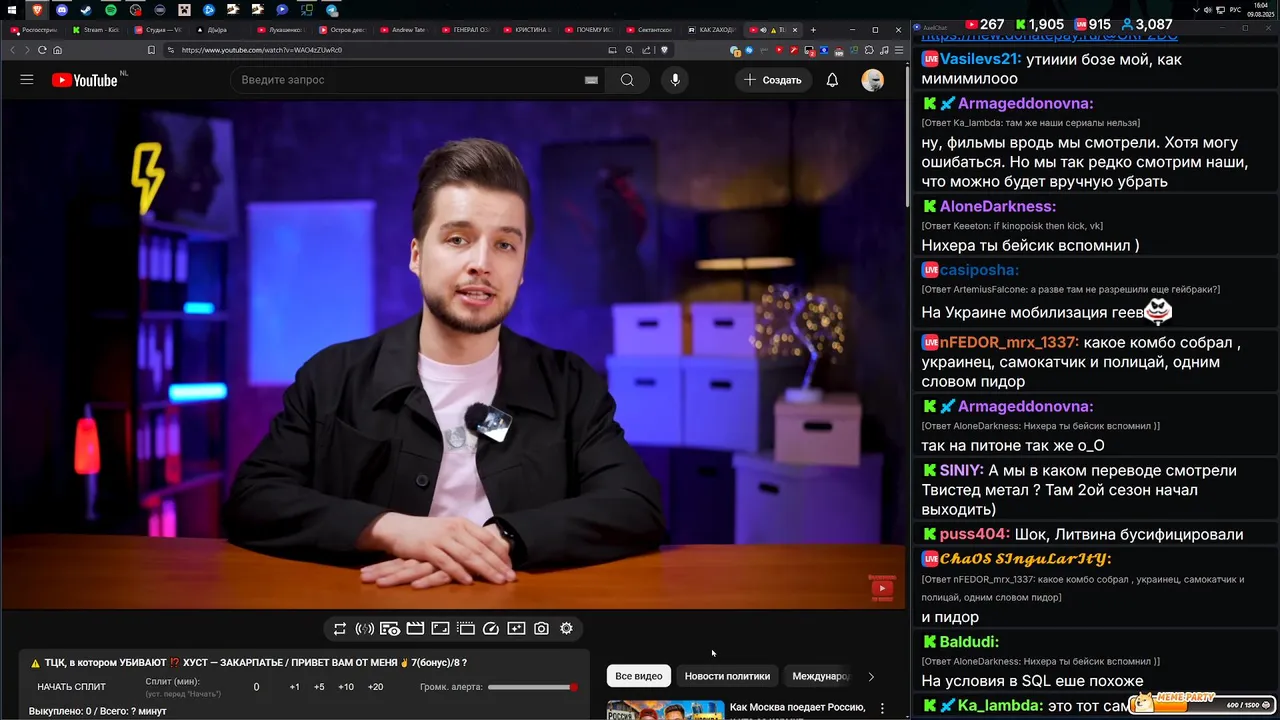1280x720 pixels.
Task: Open Telegram from the taskbar
Action: point(332,10)
